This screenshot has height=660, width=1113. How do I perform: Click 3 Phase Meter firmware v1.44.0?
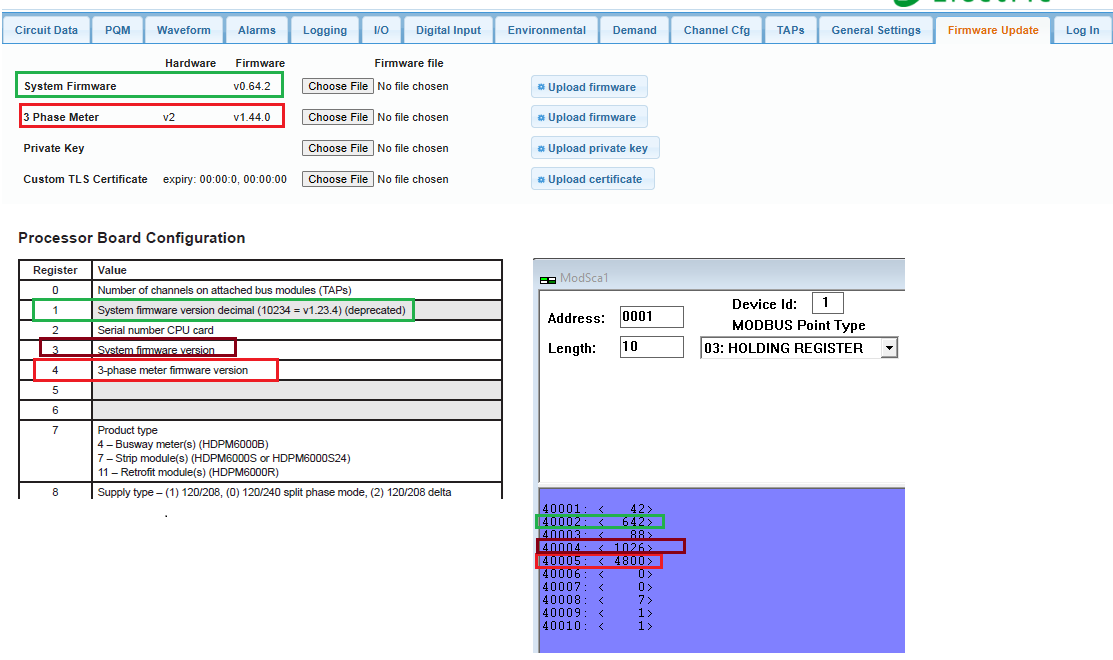coord(252,117)
